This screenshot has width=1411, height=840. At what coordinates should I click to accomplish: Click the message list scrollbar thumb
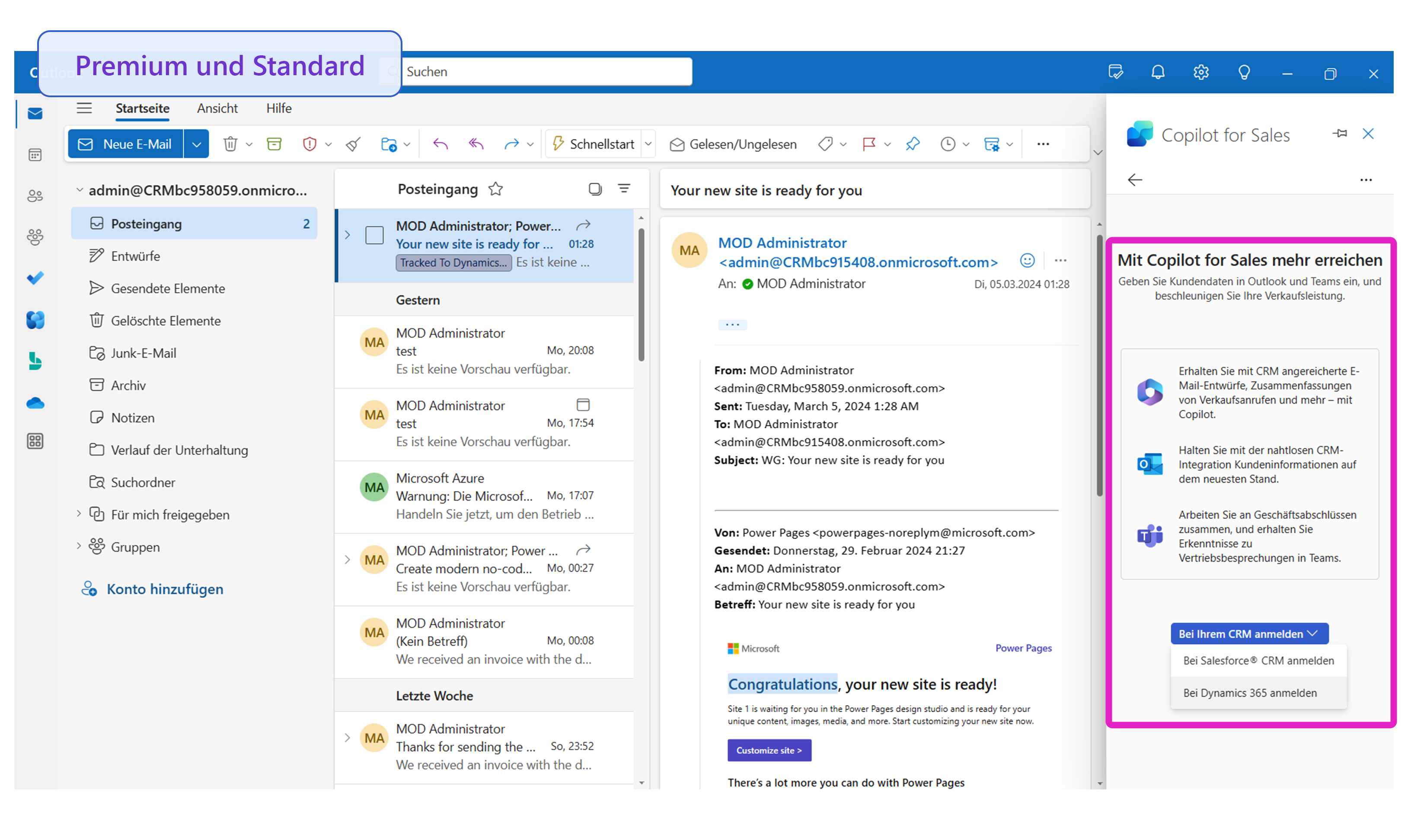641,294
